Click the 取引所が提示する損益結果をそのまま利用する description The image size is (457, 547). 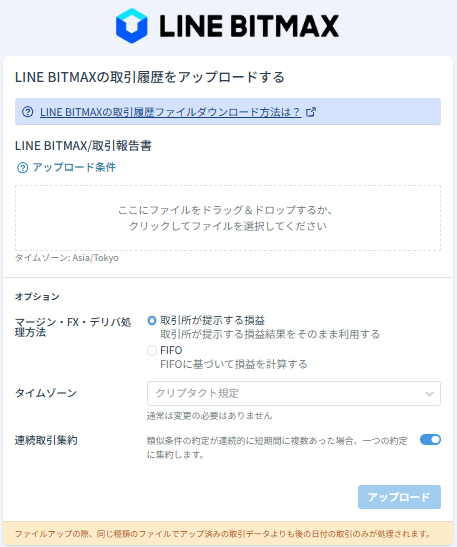coord(270,335)
